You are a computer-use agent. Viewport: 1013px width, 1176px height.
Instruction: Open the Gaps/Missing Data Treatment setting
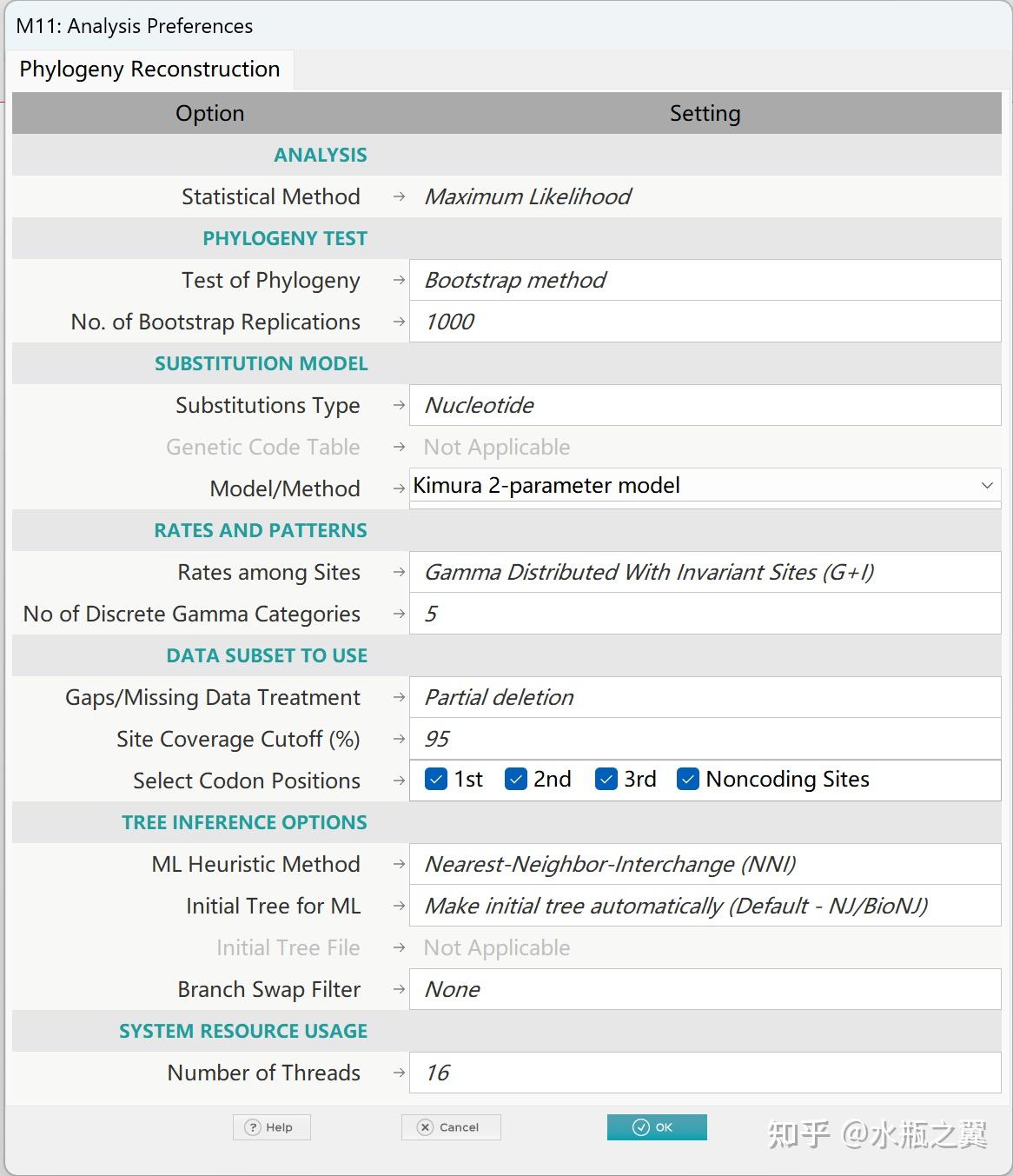pos(705,697)
